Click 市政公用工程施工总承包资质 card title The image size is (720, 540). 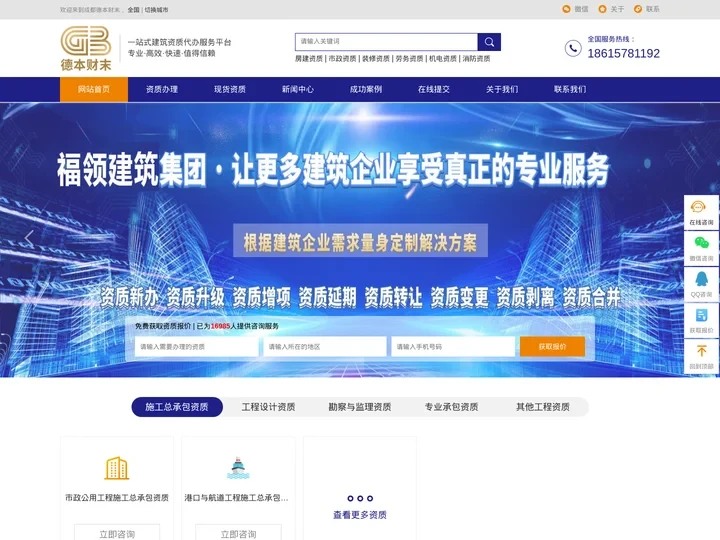point(117,498)
